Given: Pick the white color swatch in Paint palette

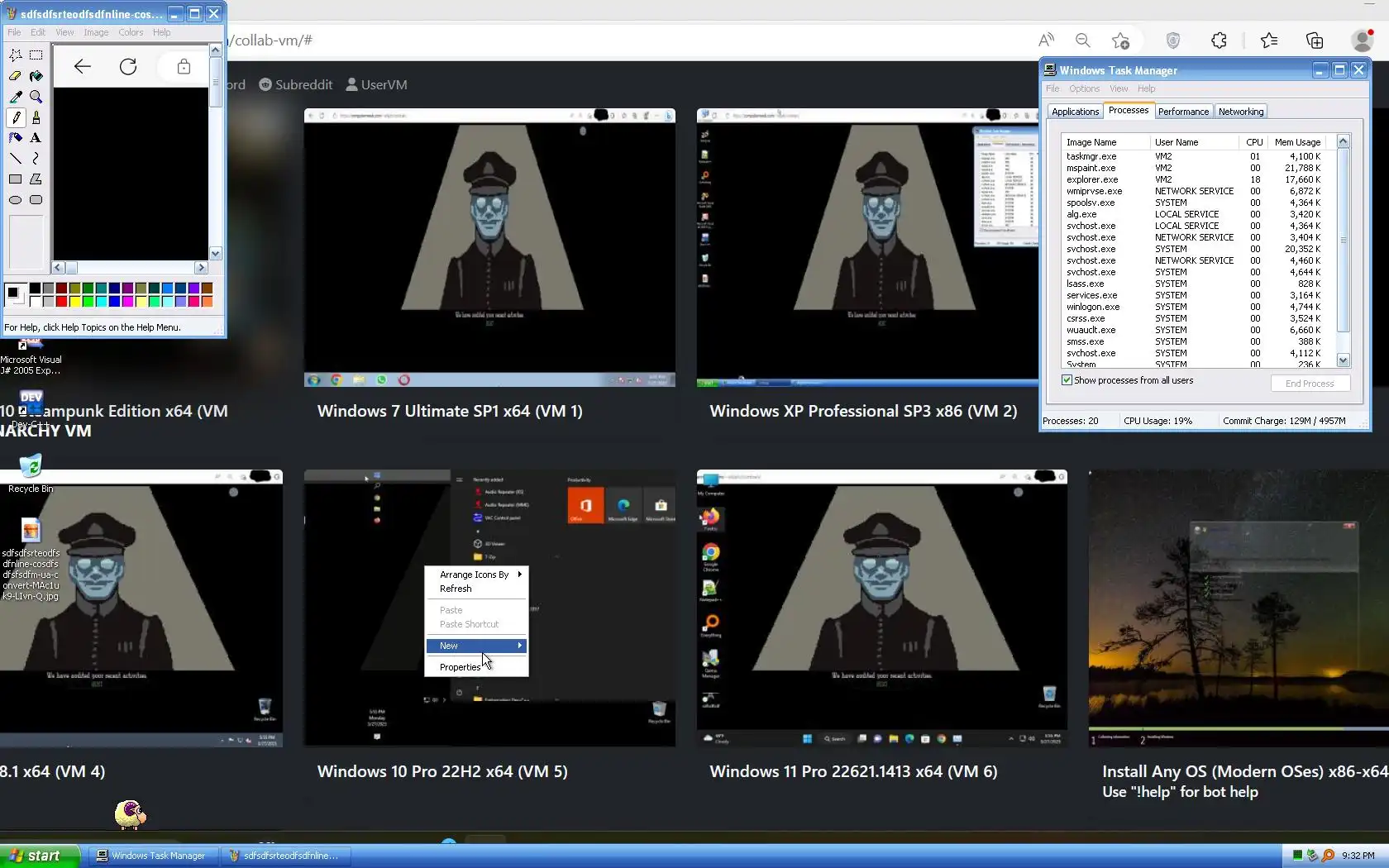Looking at the screenshot, I should pos(35,302).
